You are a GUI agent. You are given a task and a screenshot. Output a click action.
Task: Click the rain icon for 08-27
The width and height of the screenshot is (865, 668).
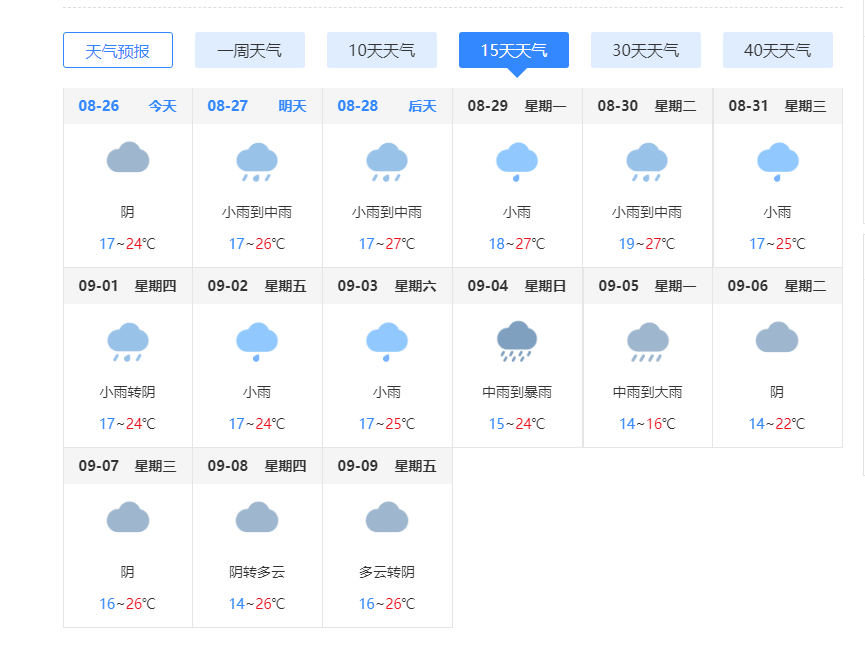257,162
